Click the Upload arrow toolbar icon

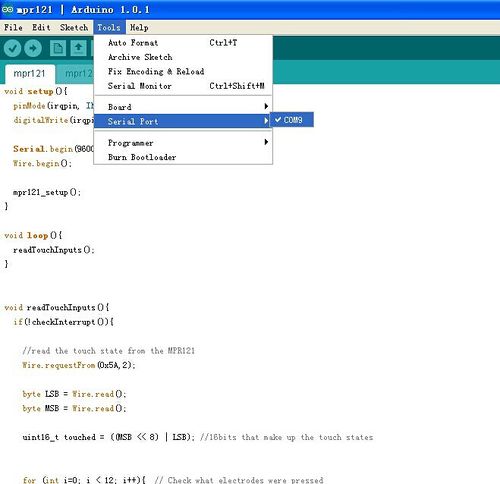point(33,48)
